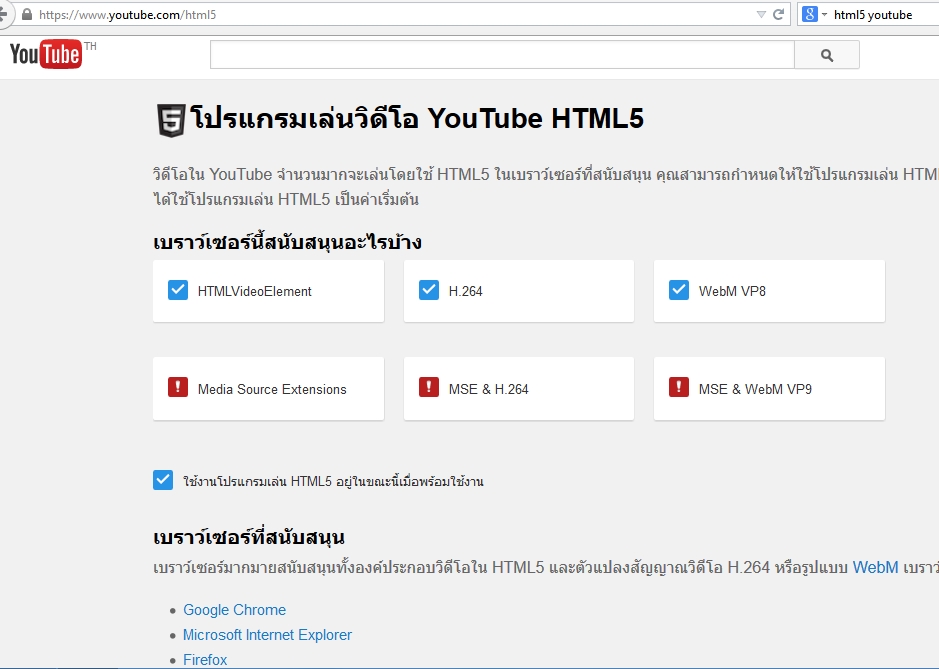Click the HTMLVideoElement checkmark icon

point(178,290)
